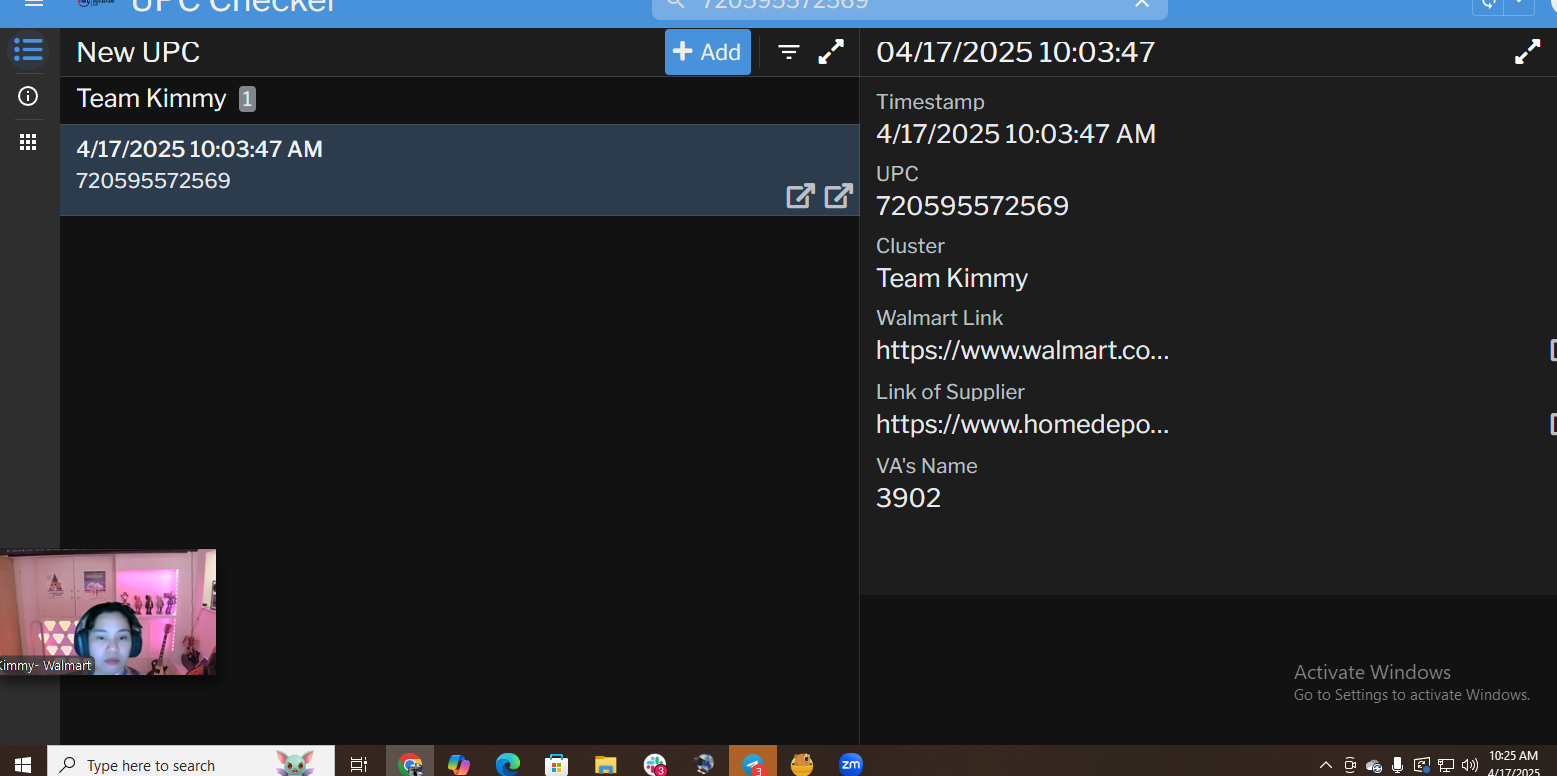This screenshot has width=1557, height=776.
Task: Click the Add button
Action: pyautogui.click(x=707, y=52)
